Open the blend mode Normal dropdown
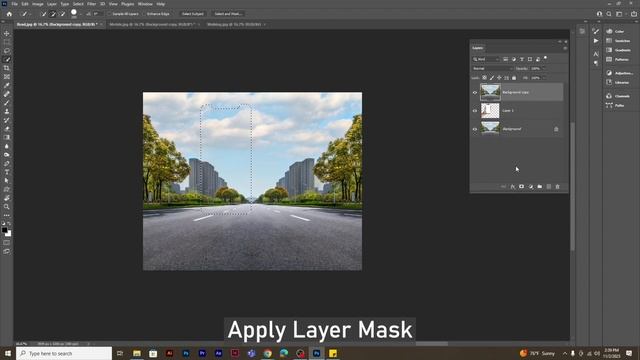Viewport: 640px width, 360px height. [x=492, y=69]
